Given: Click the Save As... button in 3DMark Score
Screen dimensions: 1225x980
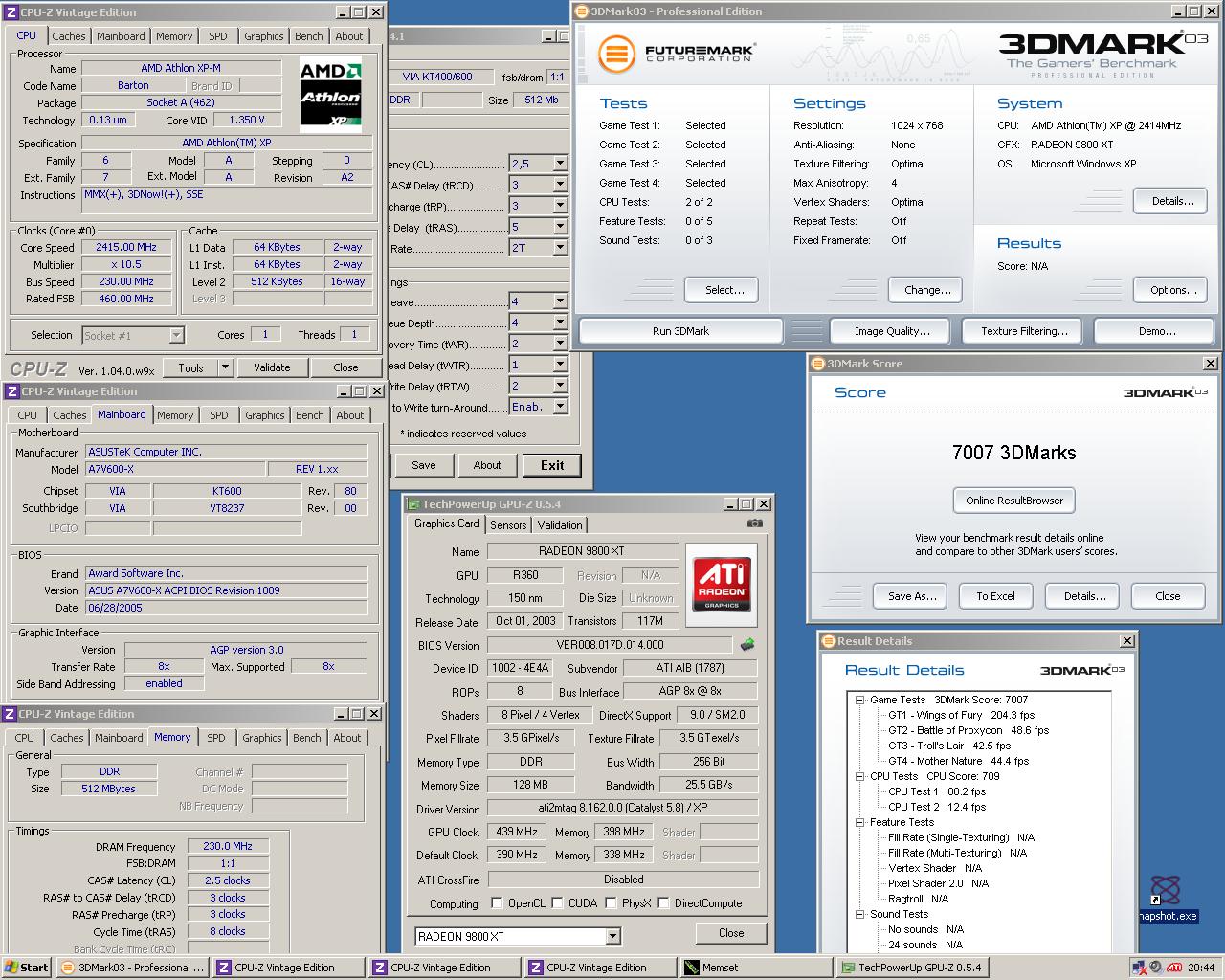Looking at the screenshot, I should coord(911,596).
